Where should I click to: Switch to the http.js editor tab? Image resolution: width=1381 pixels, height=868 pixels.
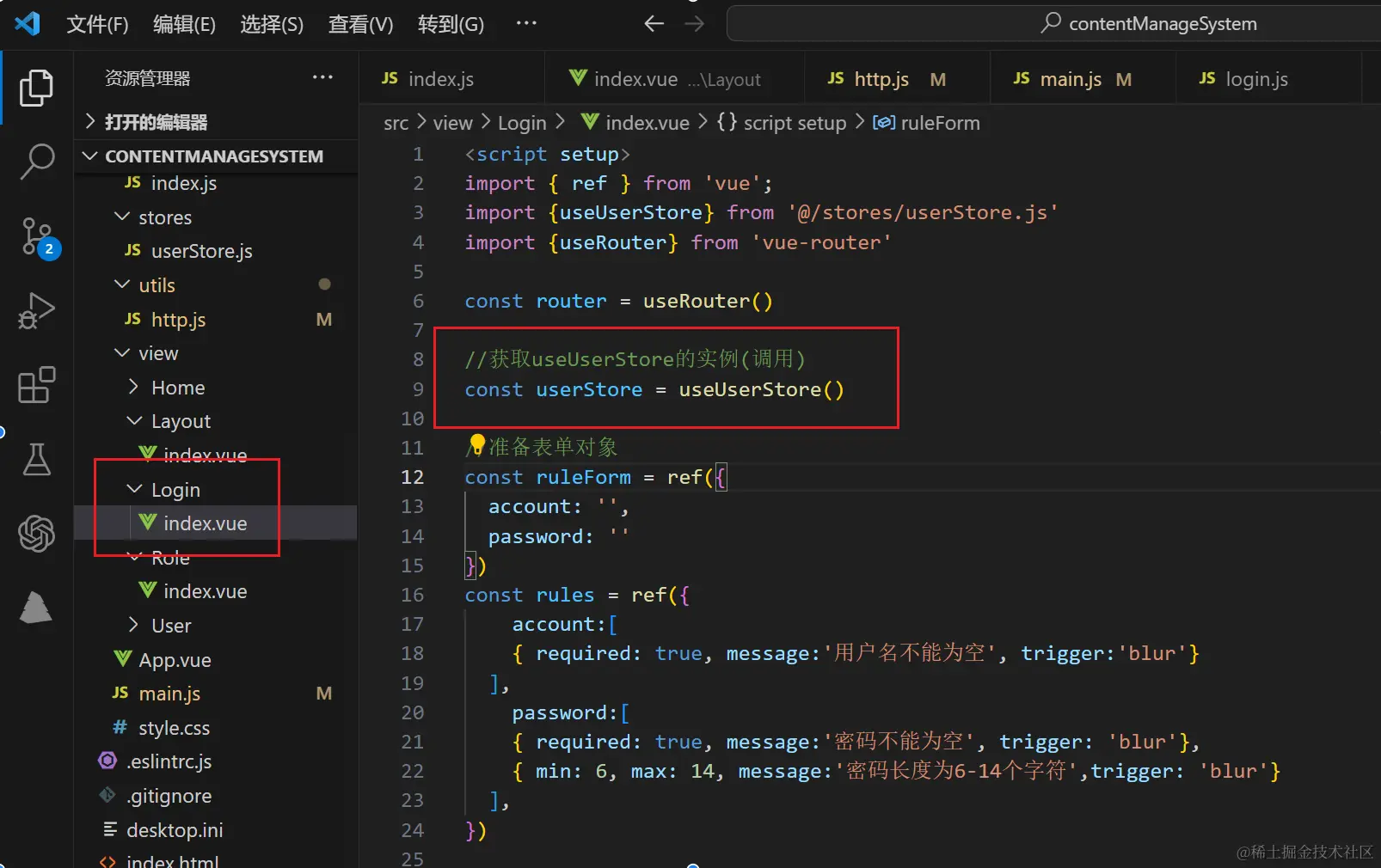tap(881, 80)
